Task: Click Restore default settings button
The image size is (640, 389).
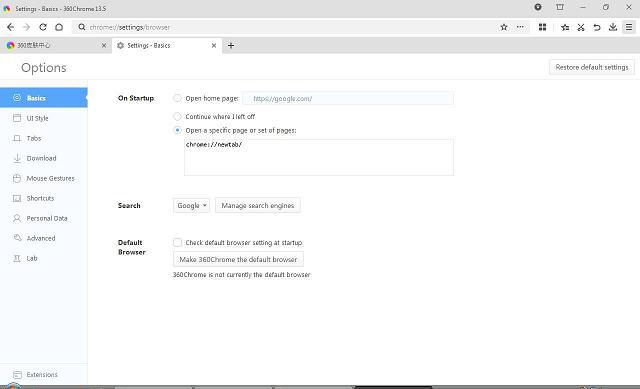Action: 592,67
